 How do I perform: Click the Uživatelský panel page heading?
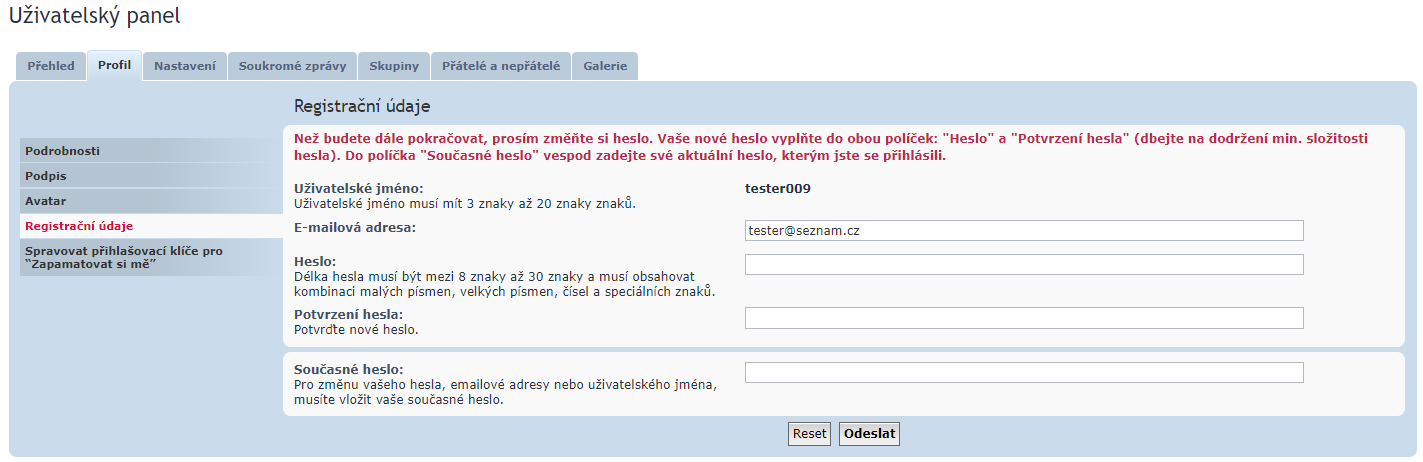point(95,16)
